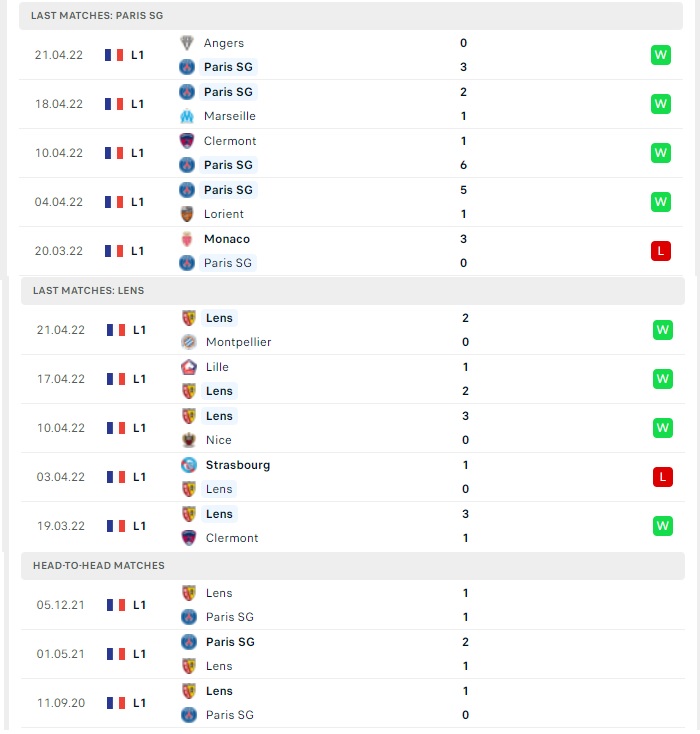Open the 11.09.20 head-to-head match row
700x734 pixels.
click(x=353, y=703)
